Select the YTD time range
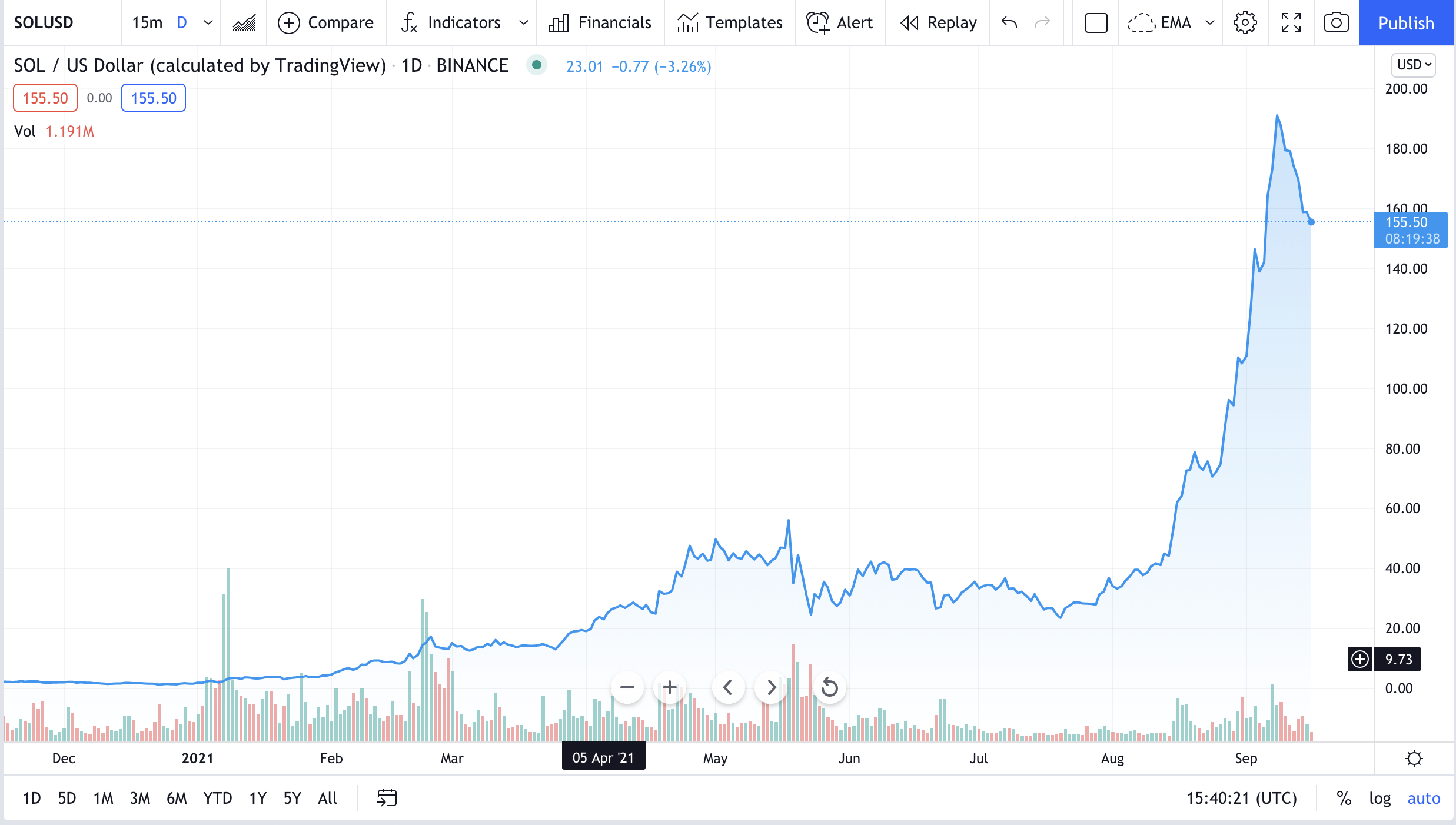Image resolution: width=1456 pixels, height=825 pixels. pyautogui.click(x=217, y=799)
